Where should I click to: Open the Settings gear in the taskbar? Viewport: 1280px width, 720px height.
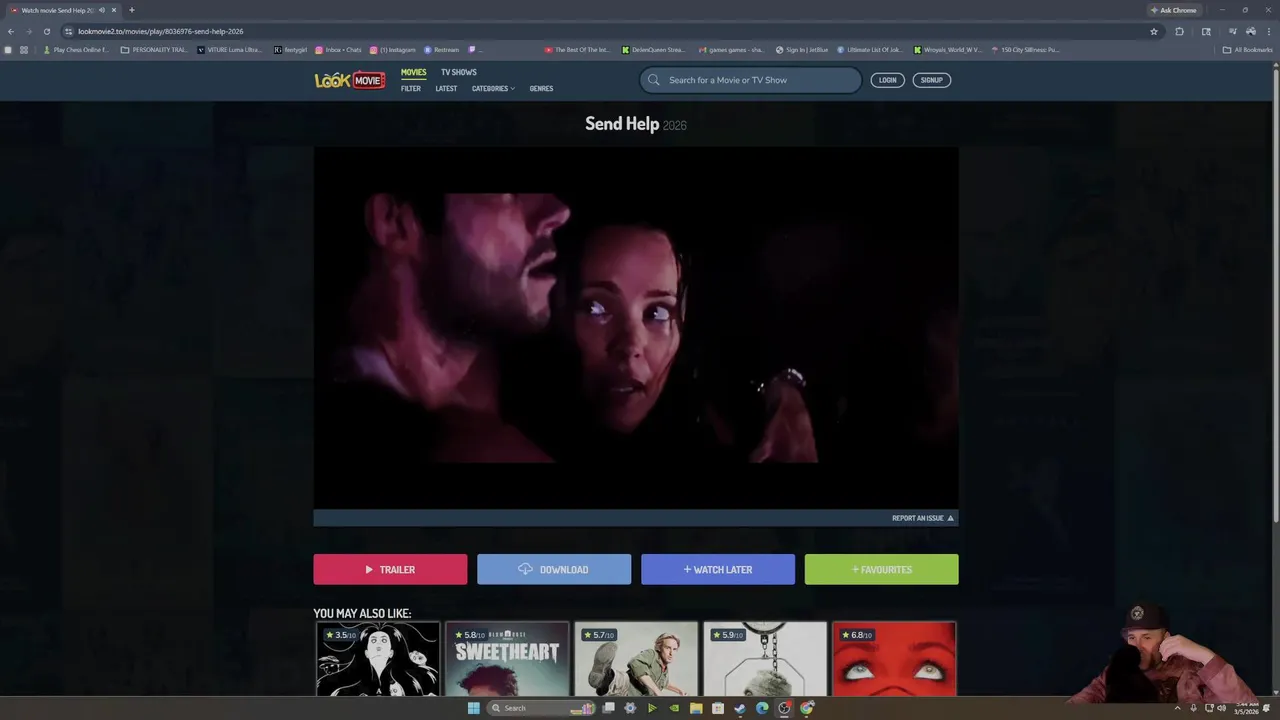pos(630,708)
